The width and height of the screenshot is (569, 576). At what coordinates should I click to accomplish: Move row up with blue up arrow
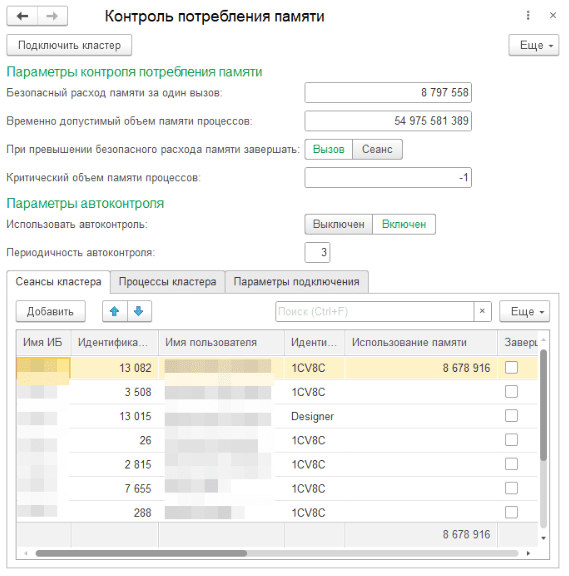tap(115, 311)
